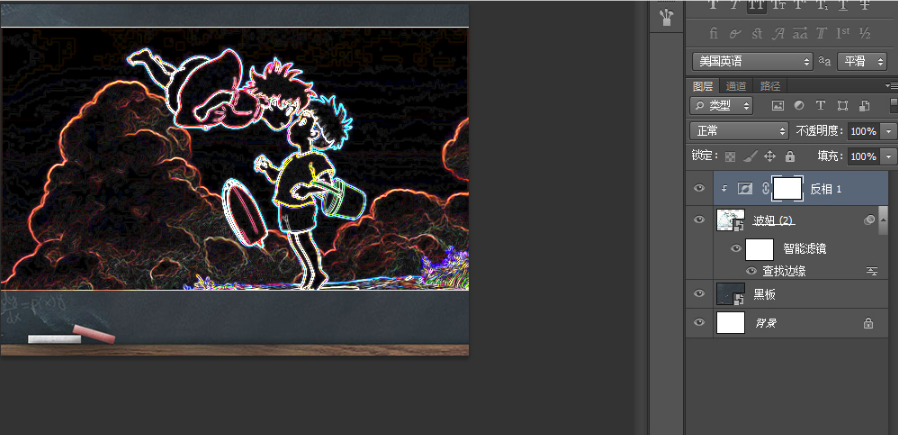Hide the 黑板 layer

[699, 294]
